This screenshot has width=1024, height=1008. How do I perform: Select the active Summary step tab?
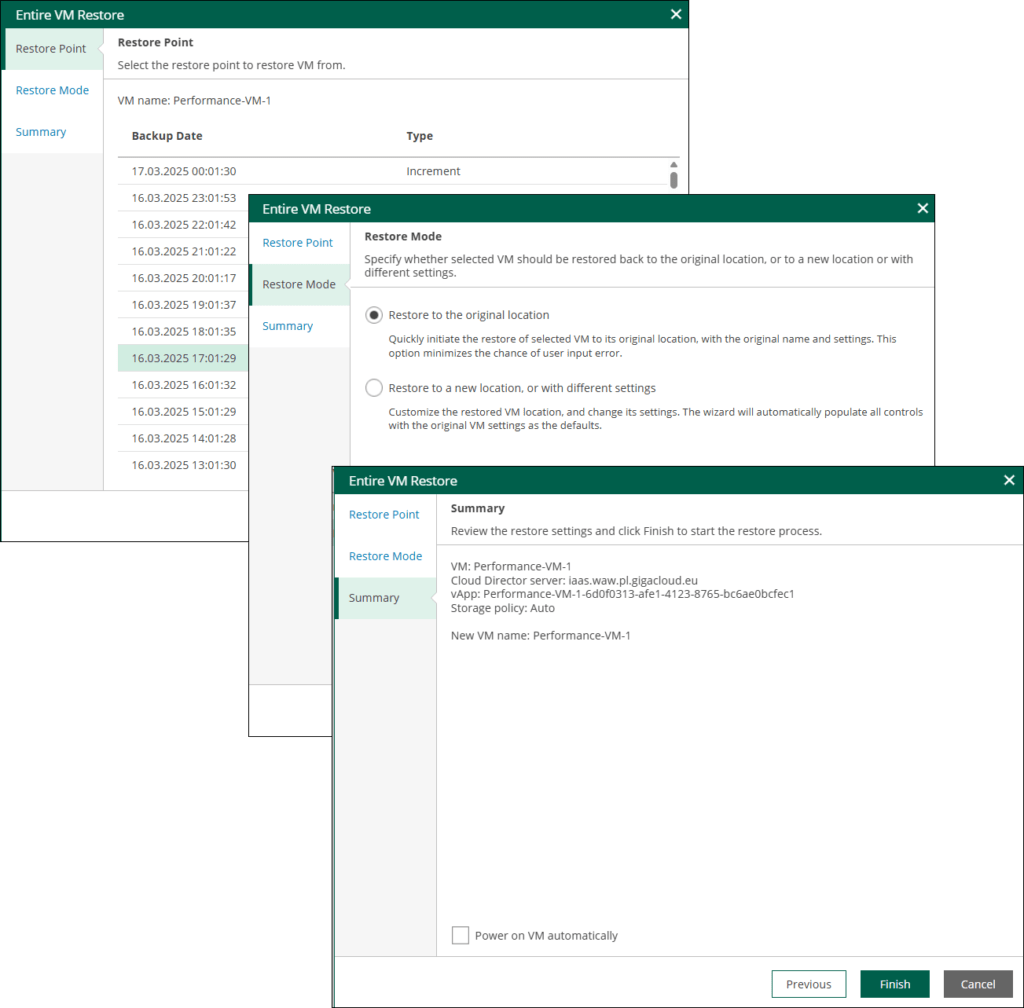click(374, 598)
